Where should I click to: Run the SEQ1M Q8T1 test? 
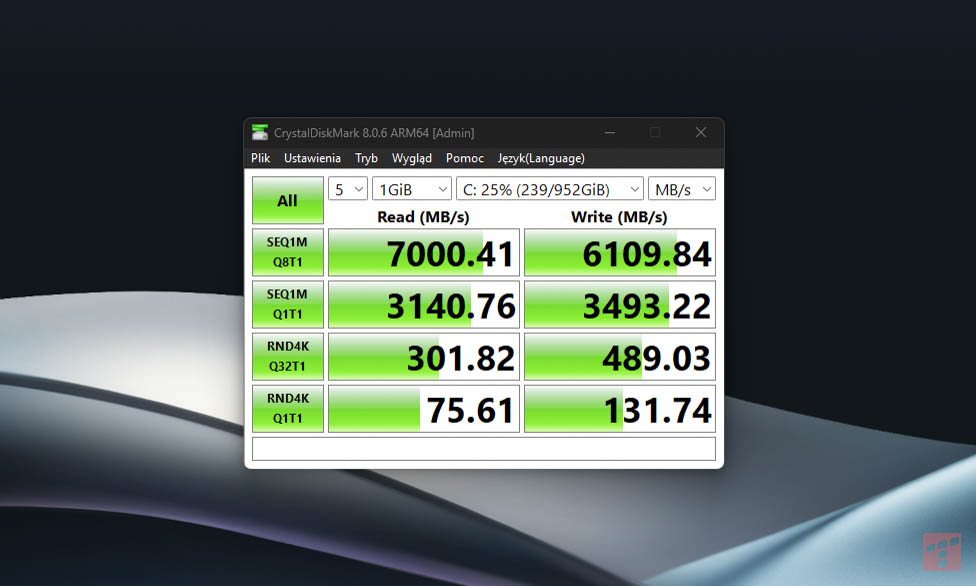click(x=287, y=252)
